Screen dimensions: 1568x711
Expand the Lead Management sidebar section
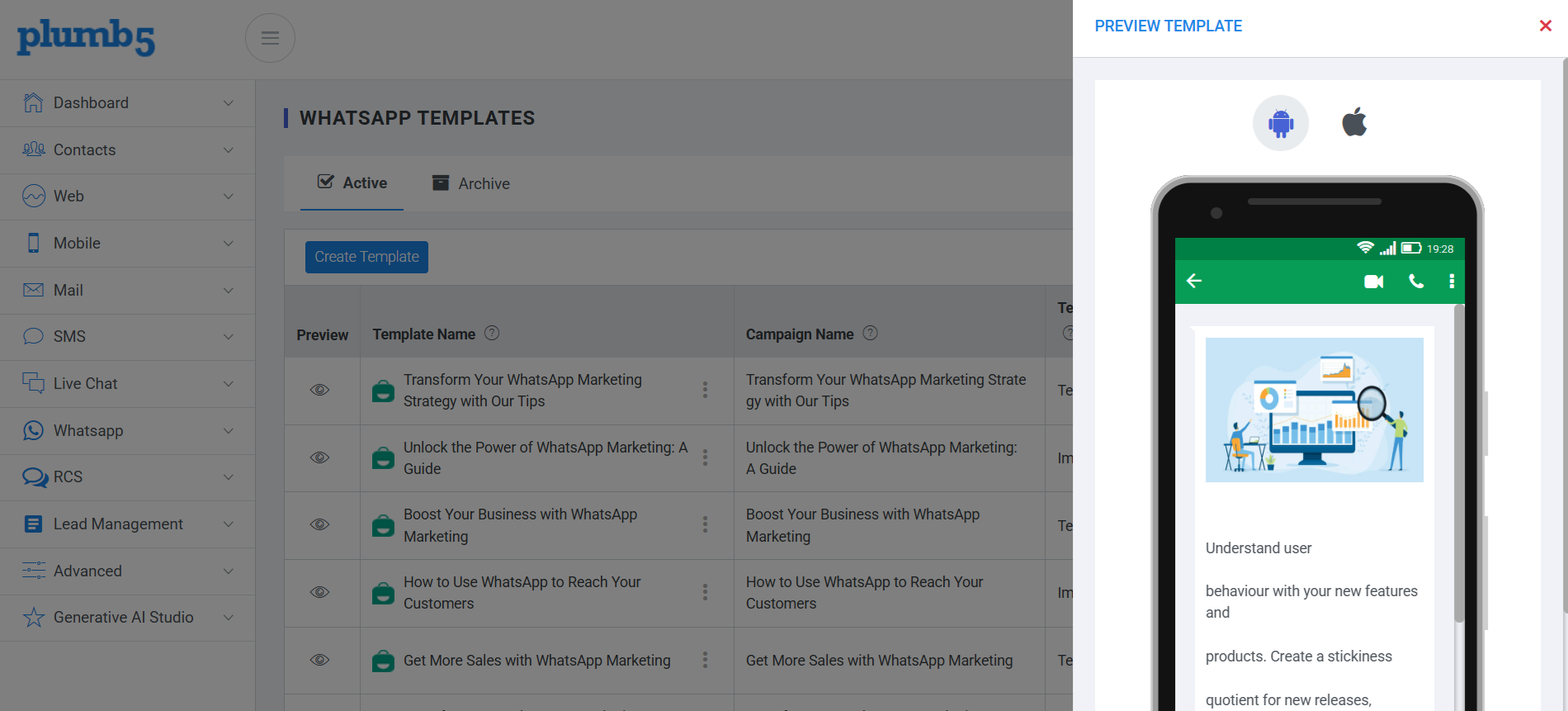128,524
